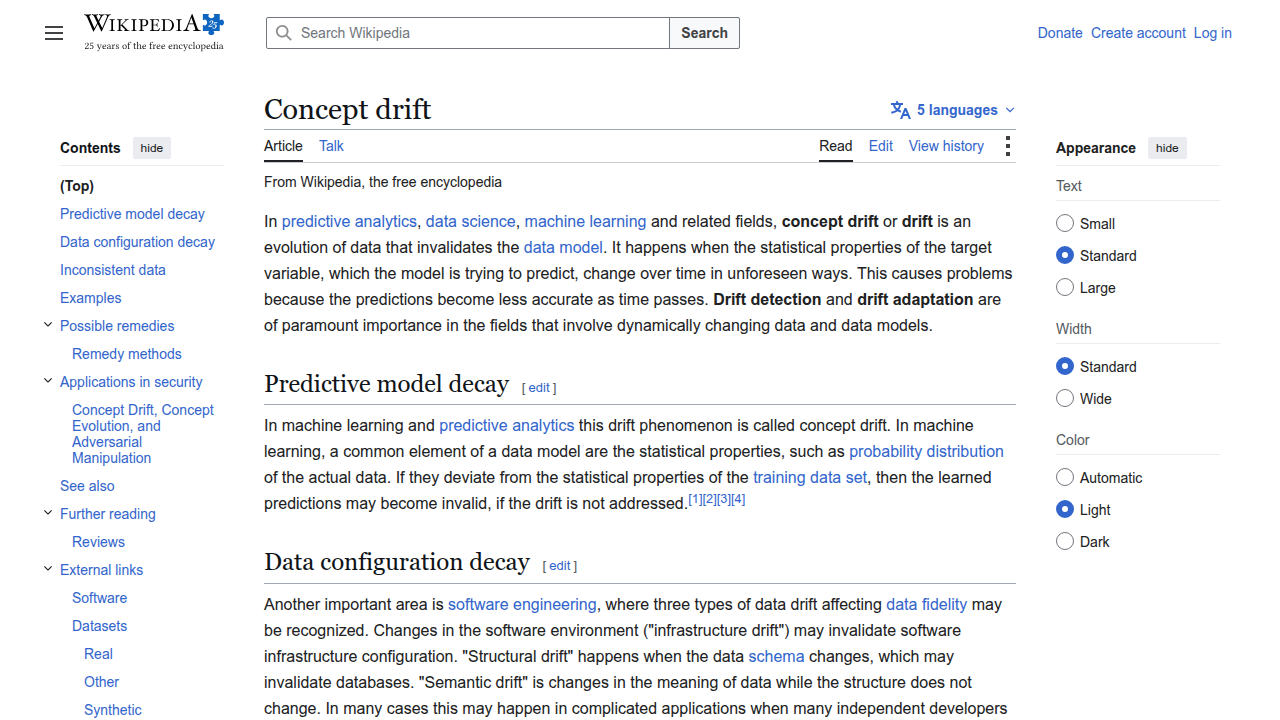Jump to Data configuration decay in contents
This screenshot has width=1280, height=720.
[x=137, y=242]
